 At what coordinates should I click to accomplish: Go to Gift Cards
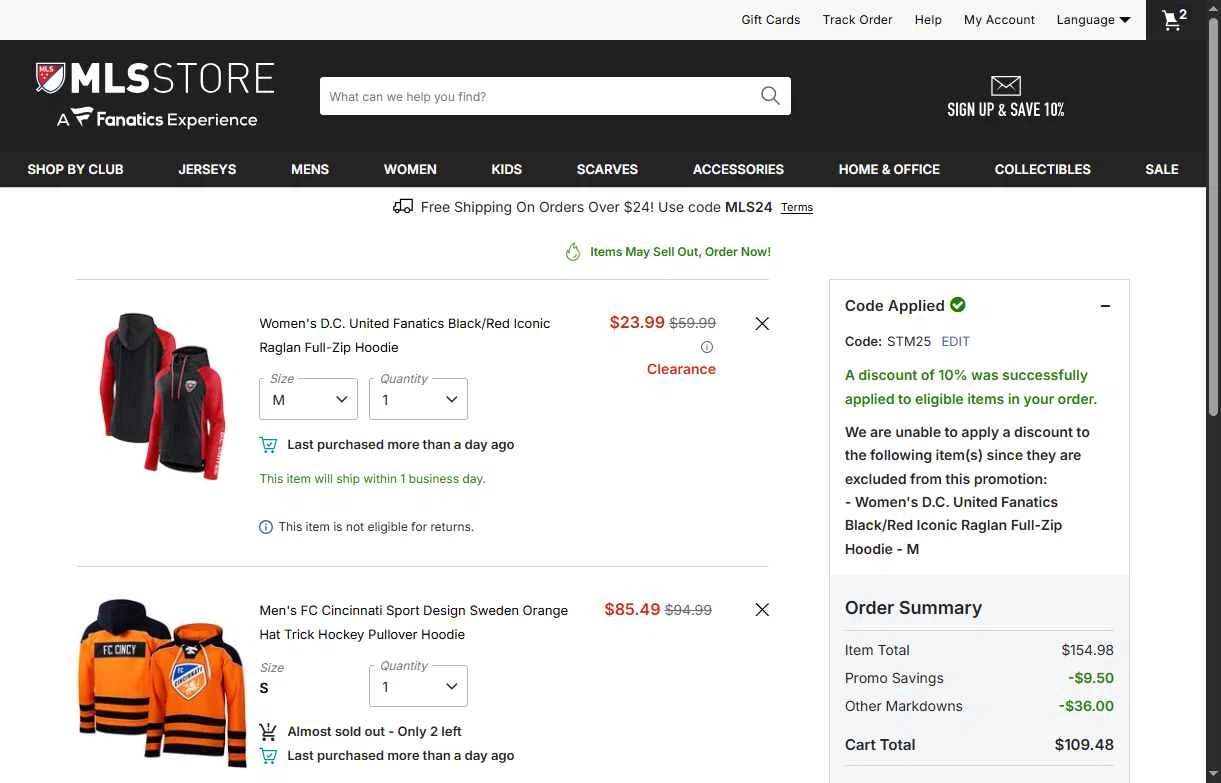coord(771,20)
